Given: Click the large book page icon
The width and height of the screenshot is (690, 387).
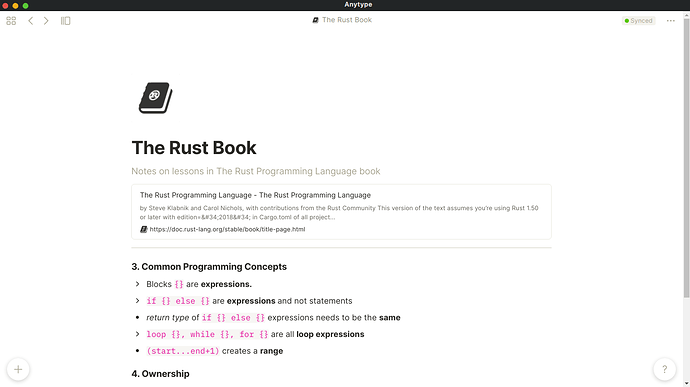Looking at the screenshot, I should click(156, 98).
